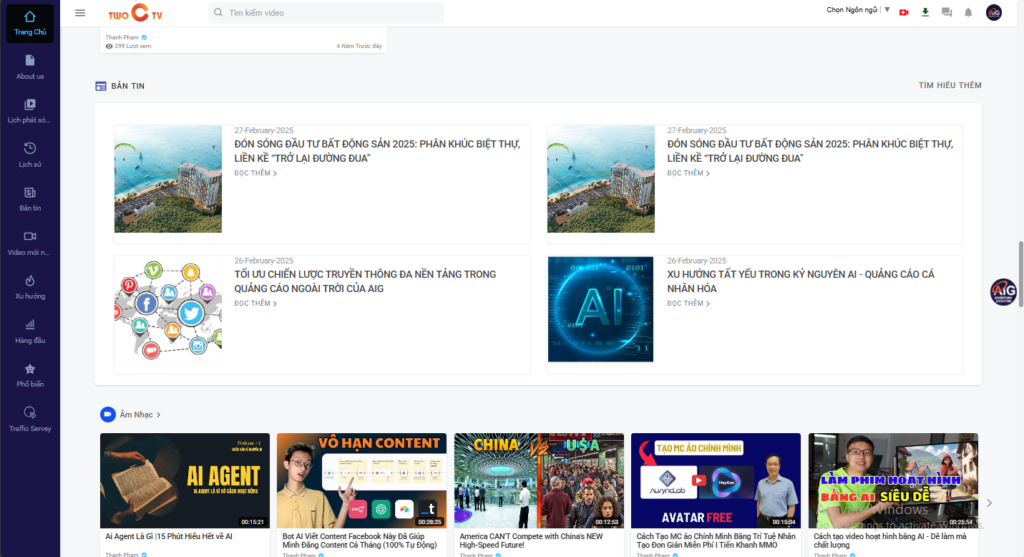Click the TÌM HIỂU THÊM link

tap(950, 86)
